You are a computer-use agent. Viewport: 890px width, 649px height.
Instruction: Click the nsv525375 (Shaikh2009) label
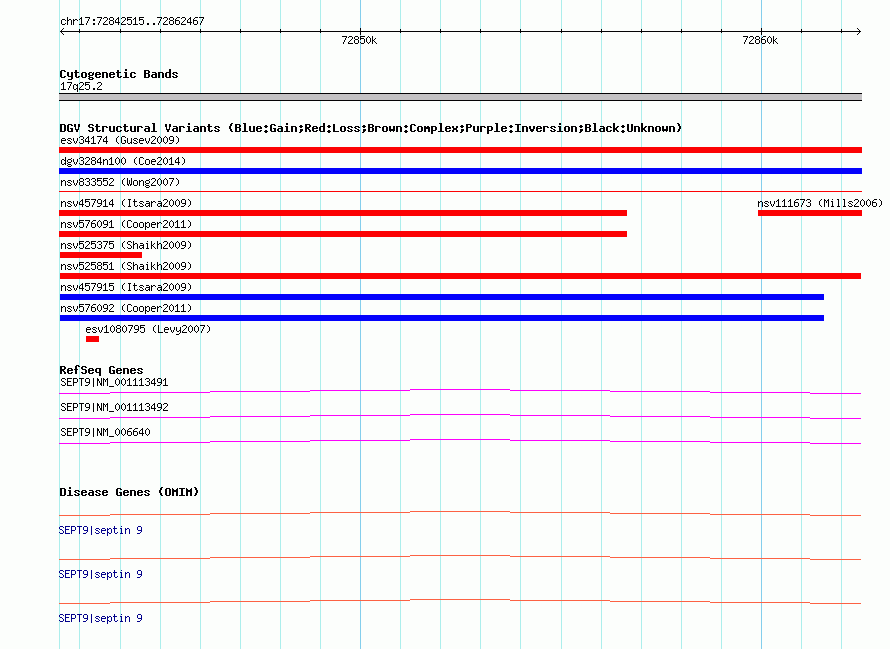click(126, 245)
